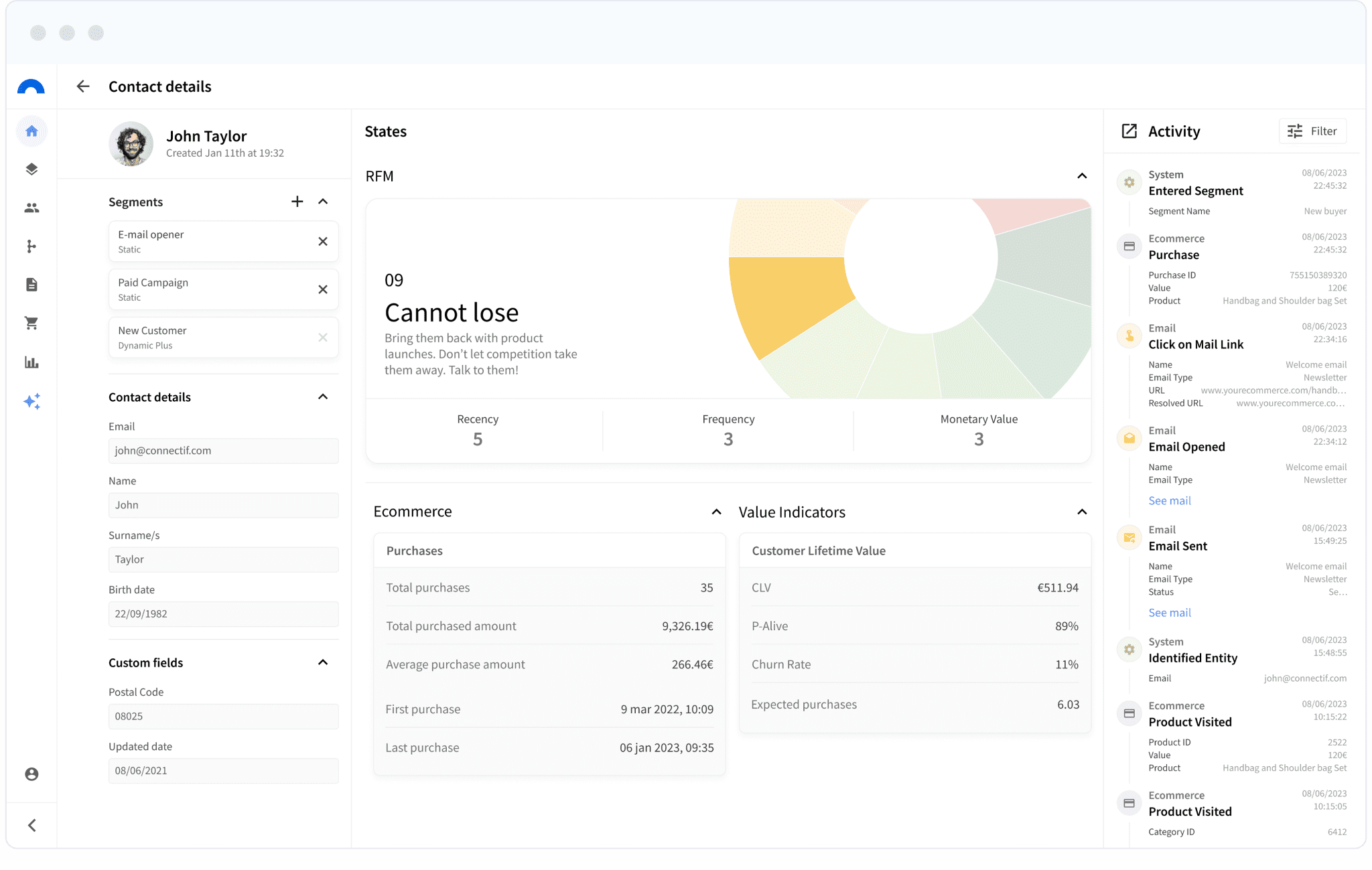Collapse the Segments section
1372x870 pixels.
pyautogui.click(x=323, y=202)
